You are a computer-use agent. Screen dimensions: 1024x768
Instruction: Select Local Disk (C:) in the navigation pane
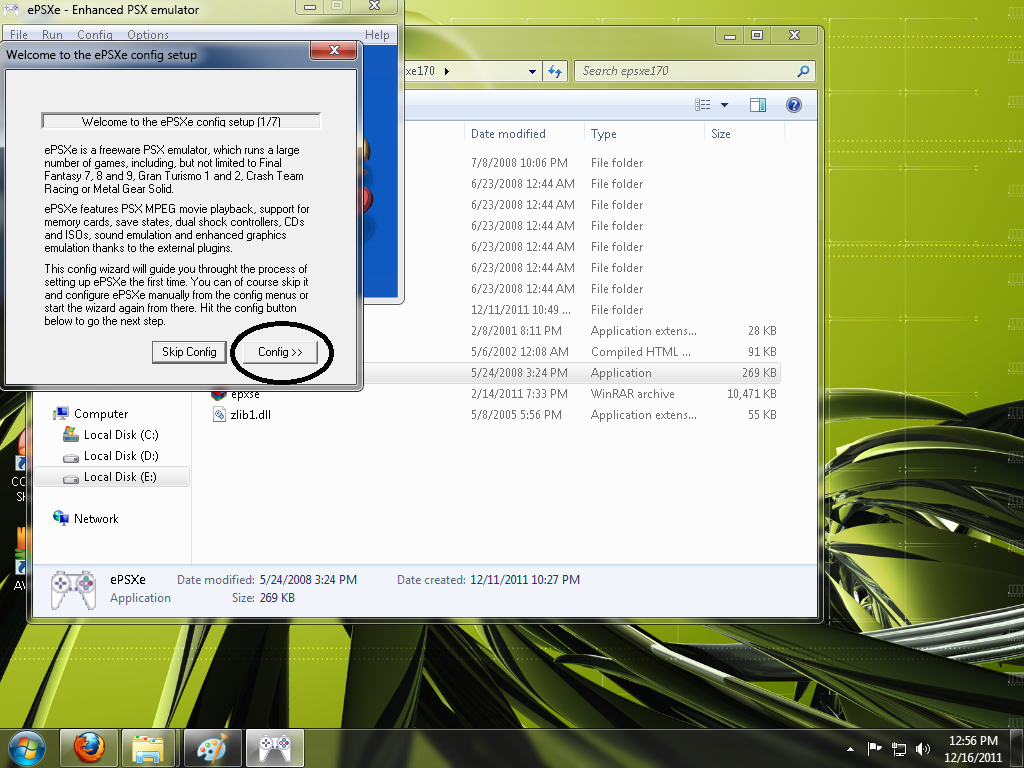(121, 435)
